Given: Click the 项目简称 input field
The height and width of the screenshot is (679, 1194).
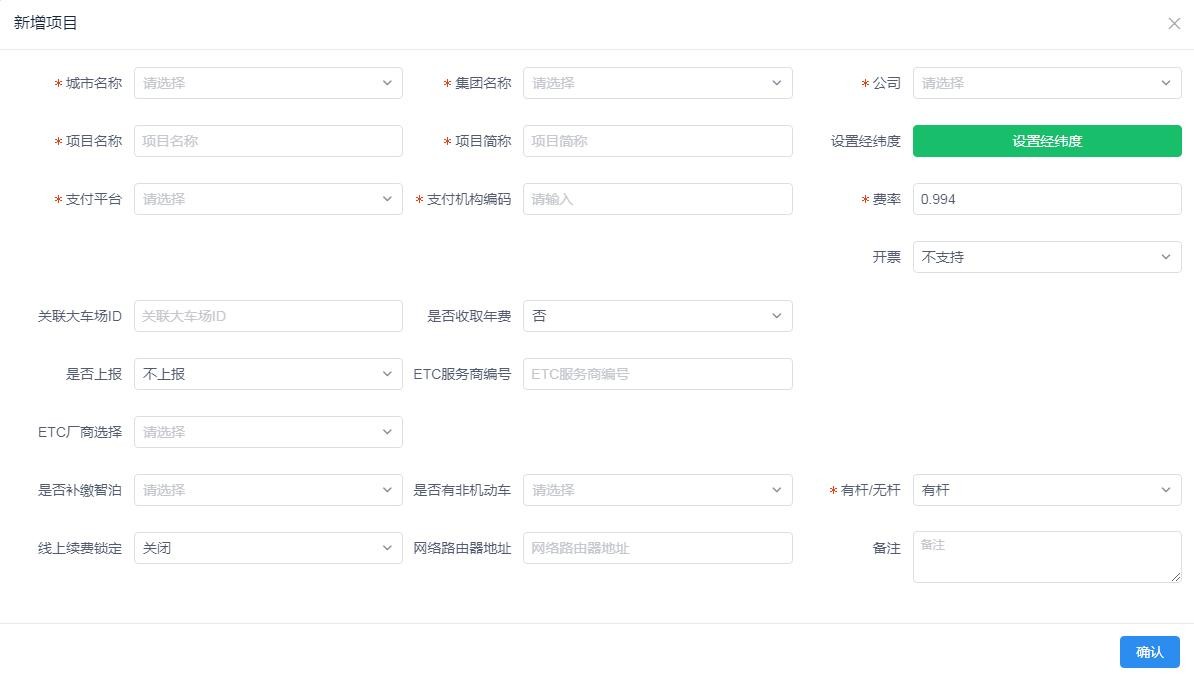Looking at the screenshot, I should [657, 141].
